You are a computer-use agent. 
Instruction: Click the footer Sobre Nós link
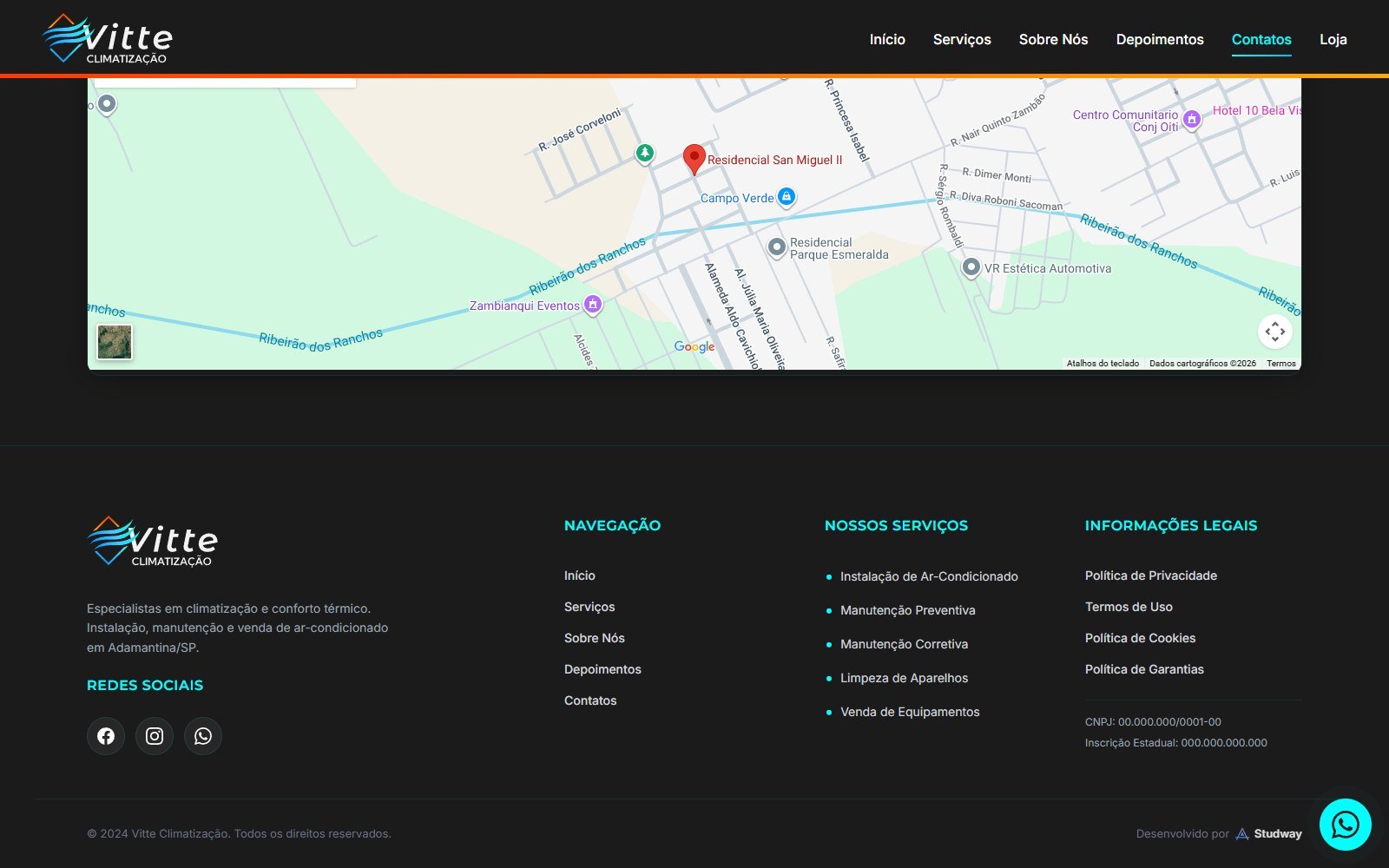pos(595,638)
